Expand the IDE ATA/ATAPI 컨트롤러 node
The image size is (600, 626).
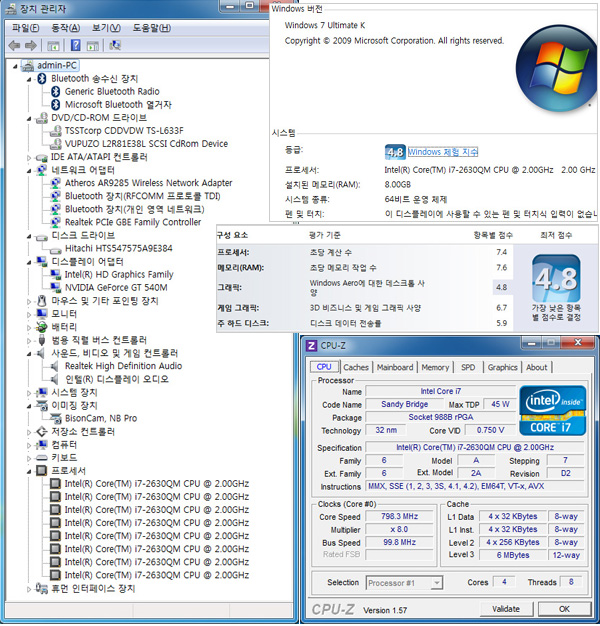pos(29,158)
